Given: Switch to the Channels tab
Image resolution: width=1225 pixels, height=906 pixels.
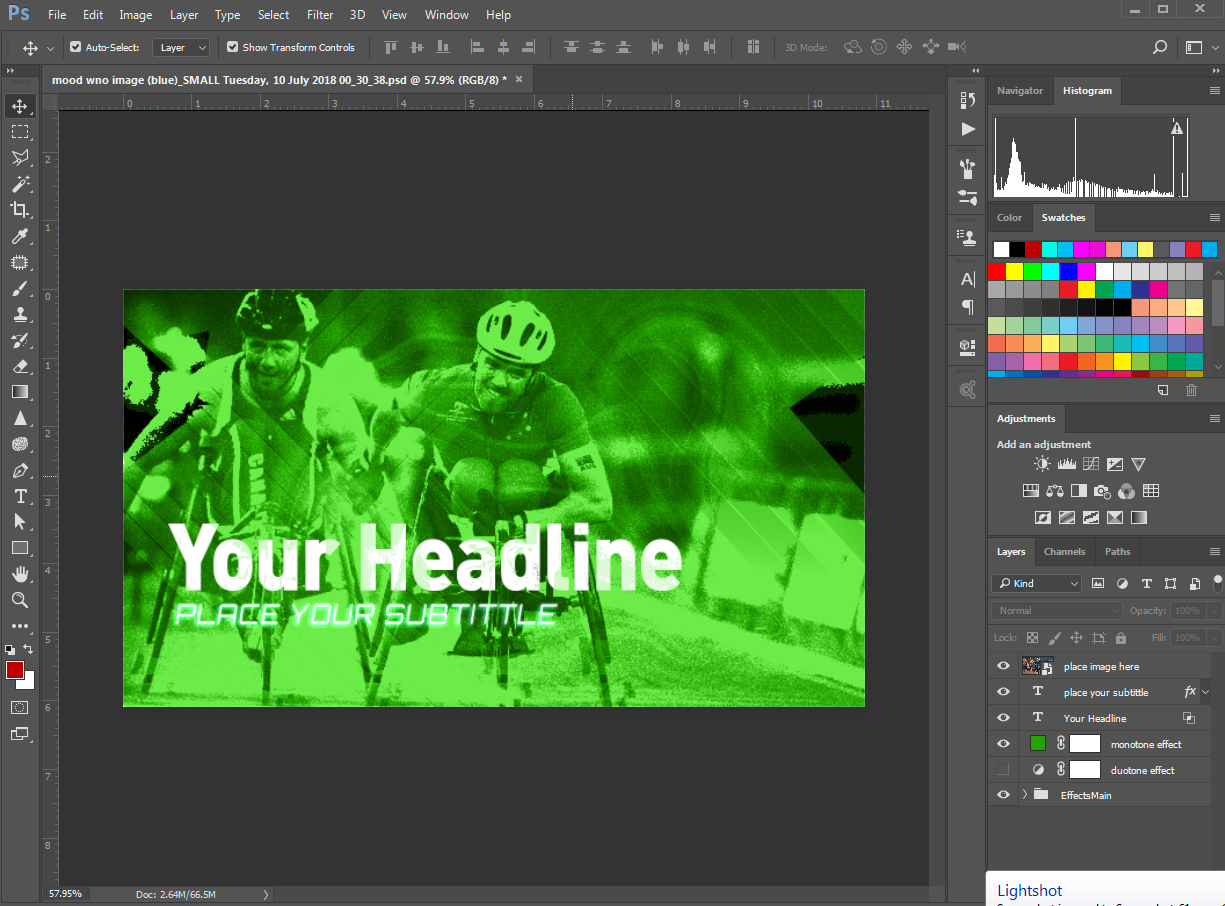Looking at the screenshot, I should [x=1064, y=552].
